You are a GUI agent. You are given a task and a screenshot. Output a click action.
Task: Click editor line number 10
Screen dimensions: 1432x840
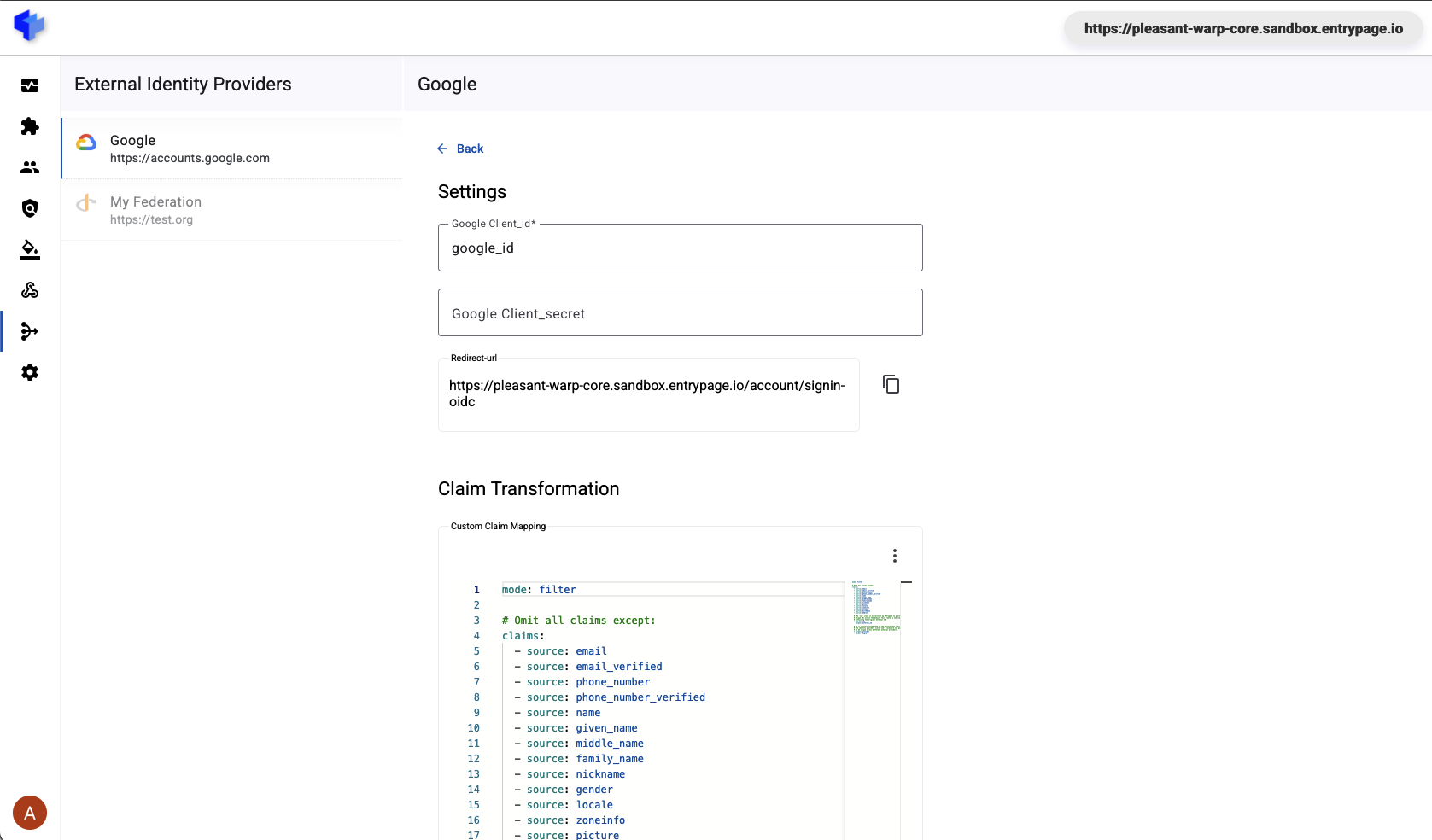pos(473,728)
